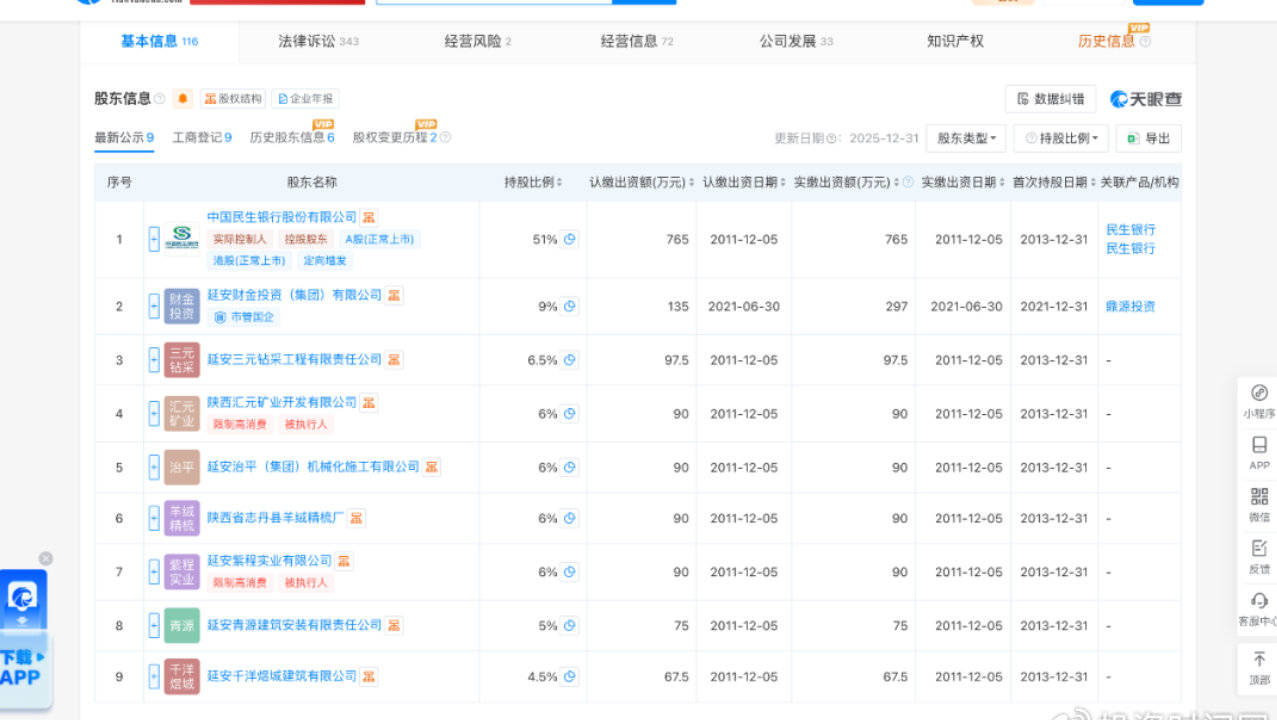Click the 51% pie chart icon
This screenshot has height=720, width=1277.
570,239
